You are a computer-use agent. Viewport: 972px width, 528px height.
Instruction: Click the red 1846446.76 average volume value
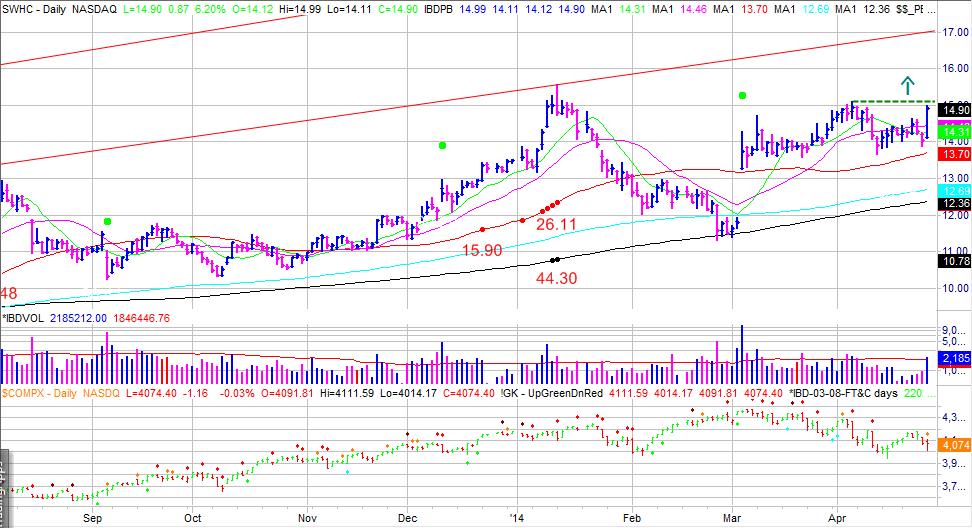click(x=141, y=319)
